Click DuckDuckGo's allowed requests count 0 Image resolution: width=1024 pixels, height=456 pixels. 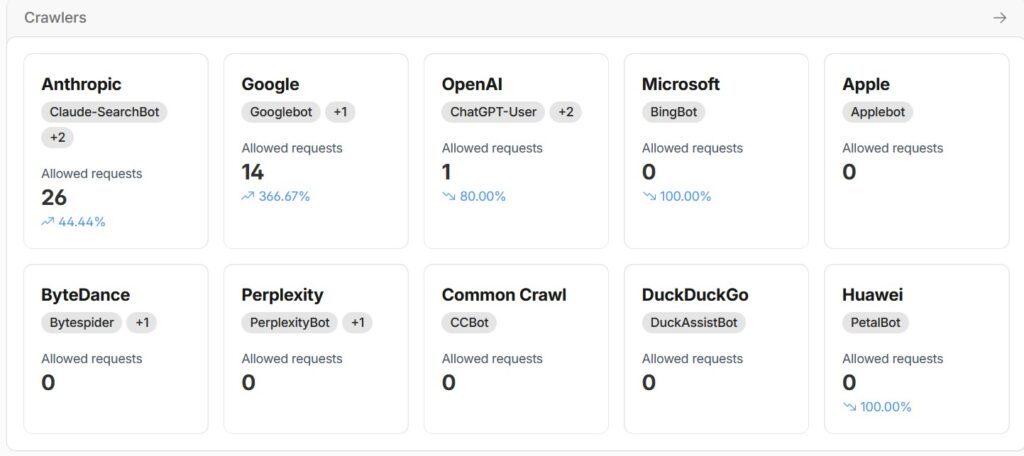[x=648, y=383]
